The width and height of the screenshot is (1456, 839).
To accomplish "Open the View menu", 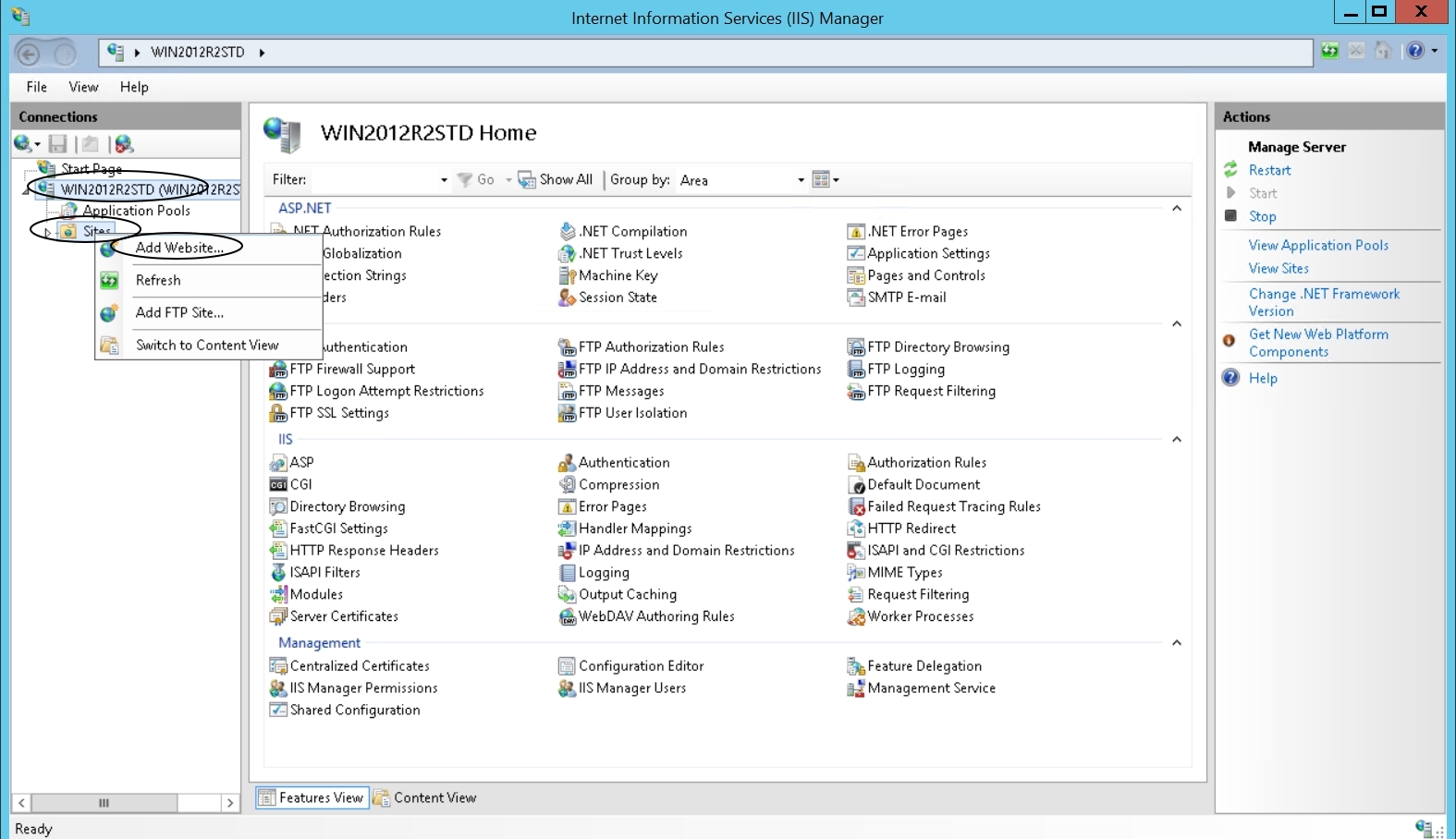I will point(83,87).
